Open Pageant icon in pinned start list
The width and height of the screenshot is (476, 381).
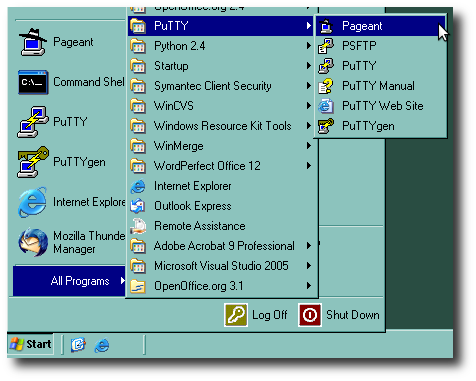(x=33, y=42)
